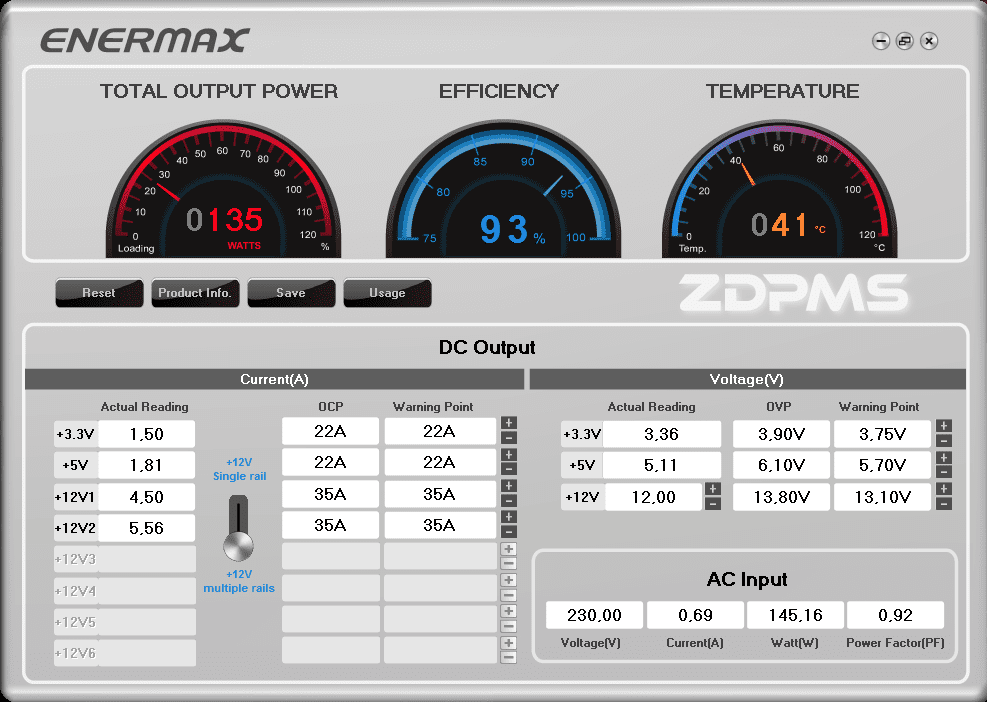987x702 pixels.
Task: Select the +12V voltage field 12,00
Action: click(653, 497)
